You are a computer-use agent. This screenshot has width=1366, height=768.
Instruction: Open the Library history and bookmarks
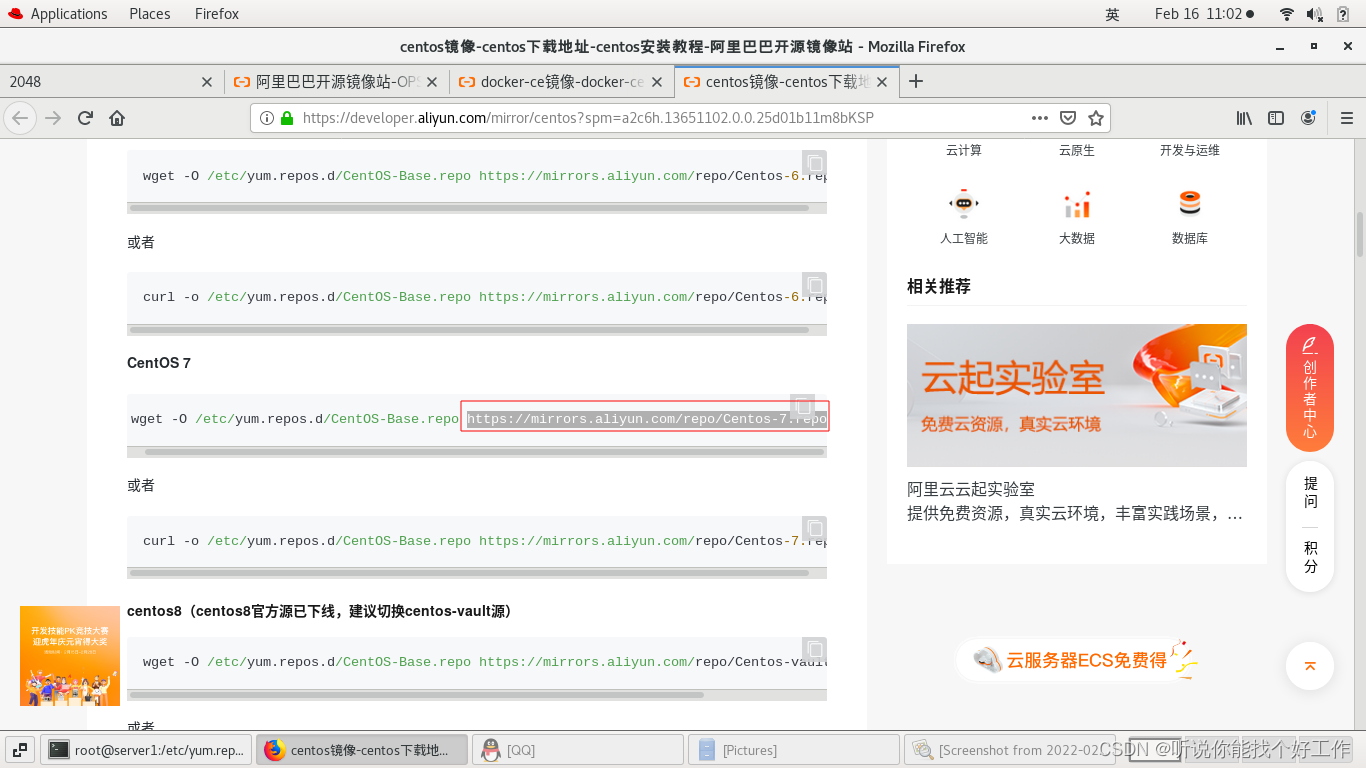coord(1244,118)
